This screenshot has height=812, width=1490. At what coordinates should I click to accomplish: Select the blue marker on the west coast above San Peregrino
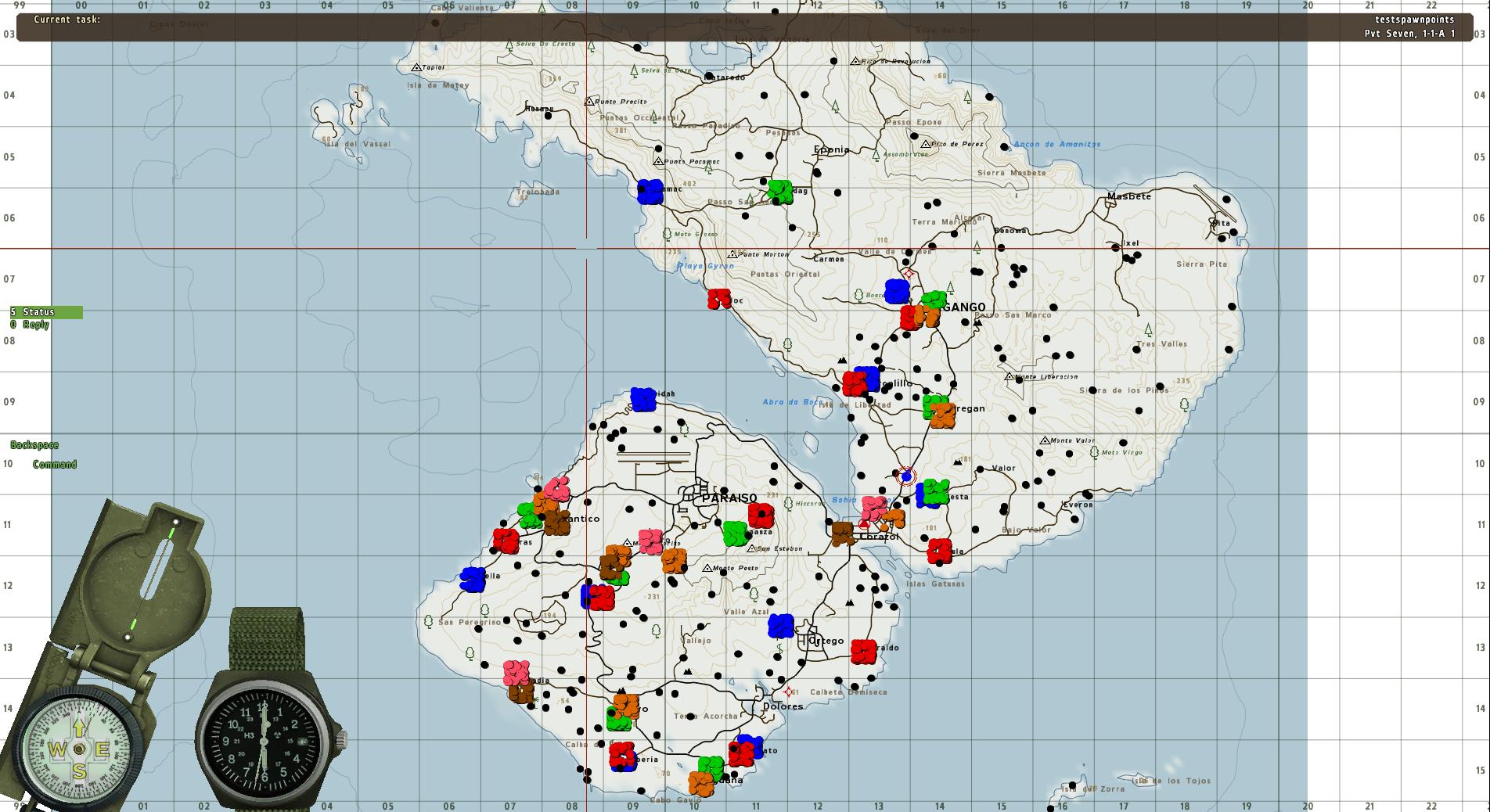(473, 580)
